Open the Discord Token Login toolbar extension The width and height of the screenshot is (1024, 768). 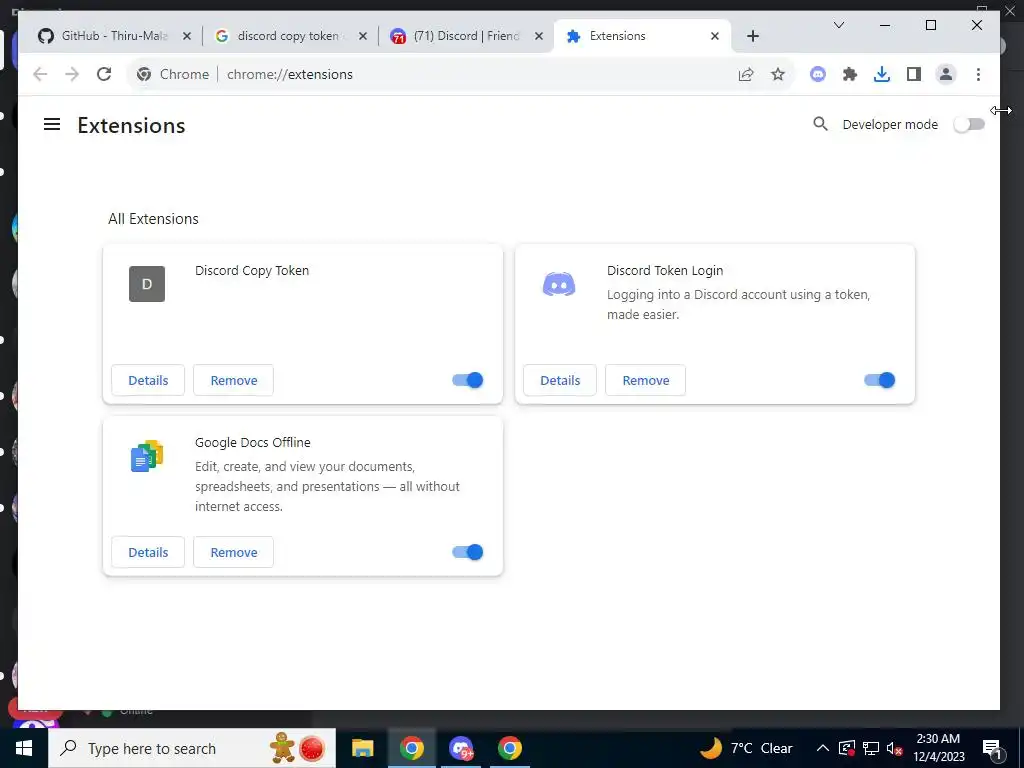pos(818,74)
